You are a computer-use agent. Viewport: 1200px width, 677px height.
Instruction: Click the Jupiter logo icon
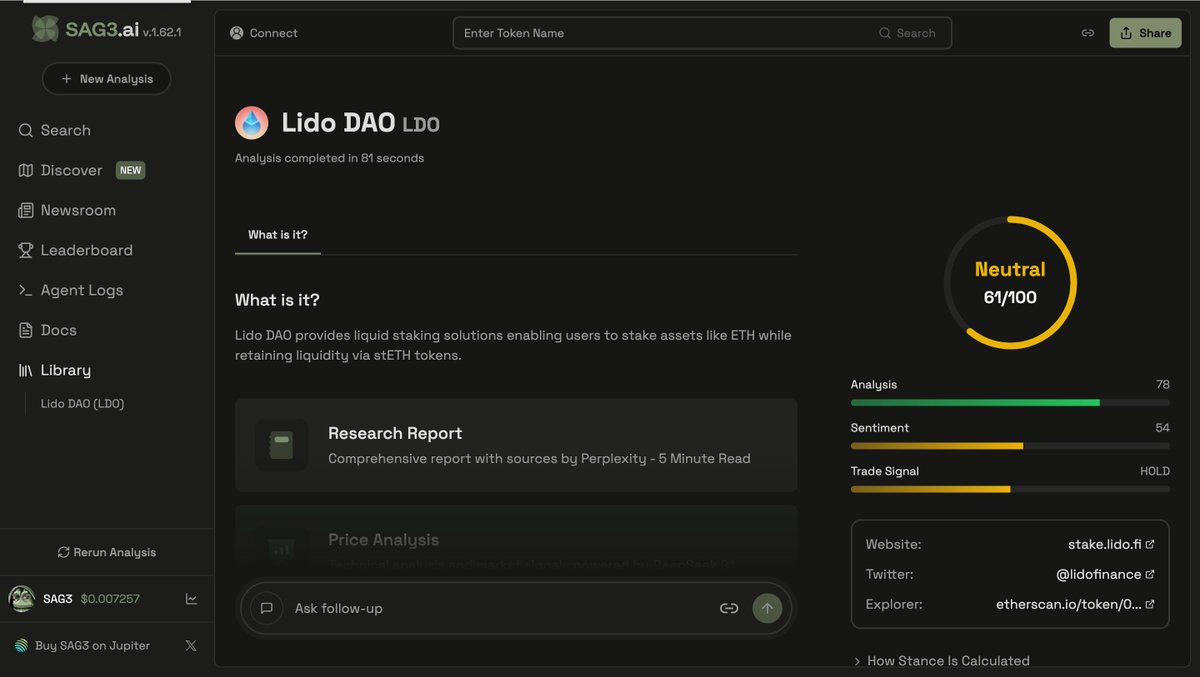pyautogui.click(x=22, y=646)
